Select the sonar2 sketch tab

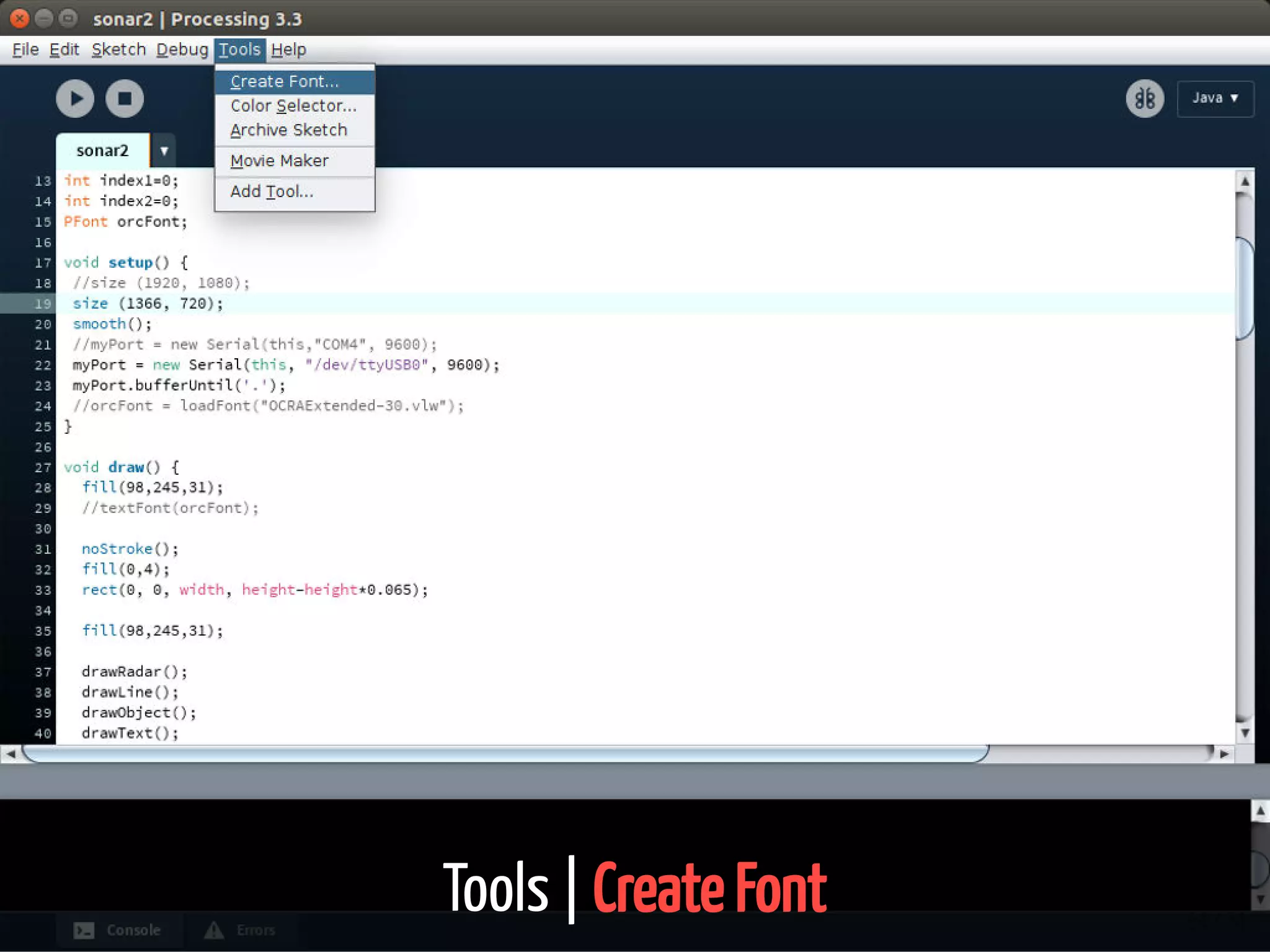pyautogui.click(x=102, y=151)
